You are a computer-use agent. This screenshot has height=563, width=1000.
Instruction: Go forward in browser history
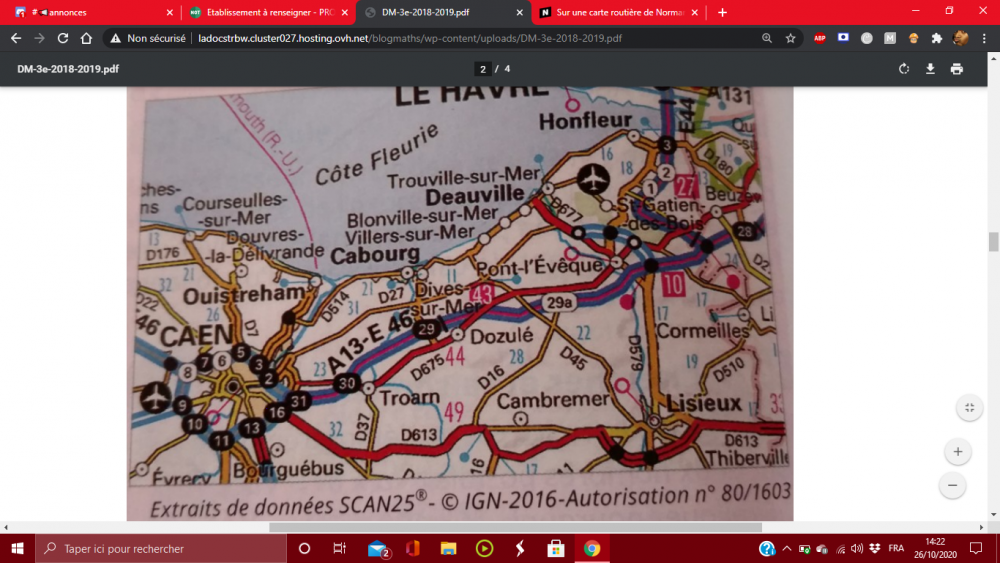click(40, 38)
